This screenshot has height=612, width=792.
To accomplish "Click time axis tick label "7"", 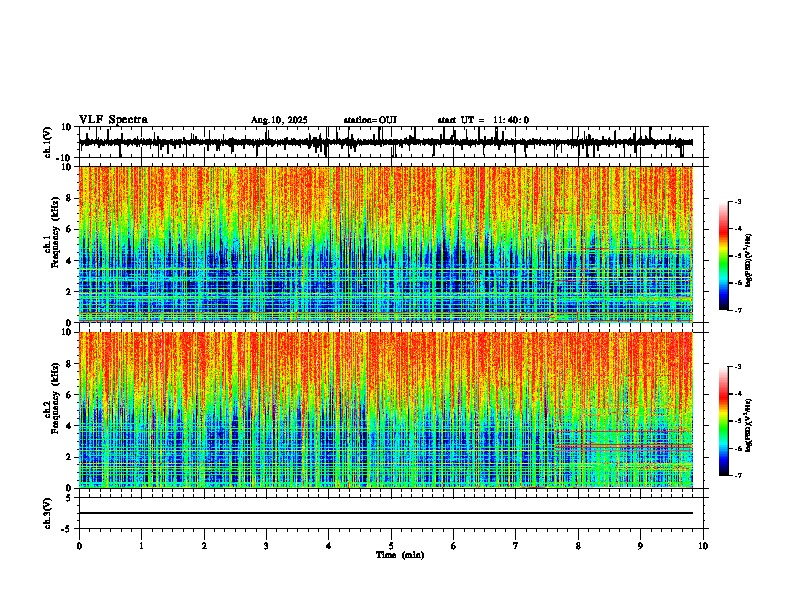I will tap(516, 546).
